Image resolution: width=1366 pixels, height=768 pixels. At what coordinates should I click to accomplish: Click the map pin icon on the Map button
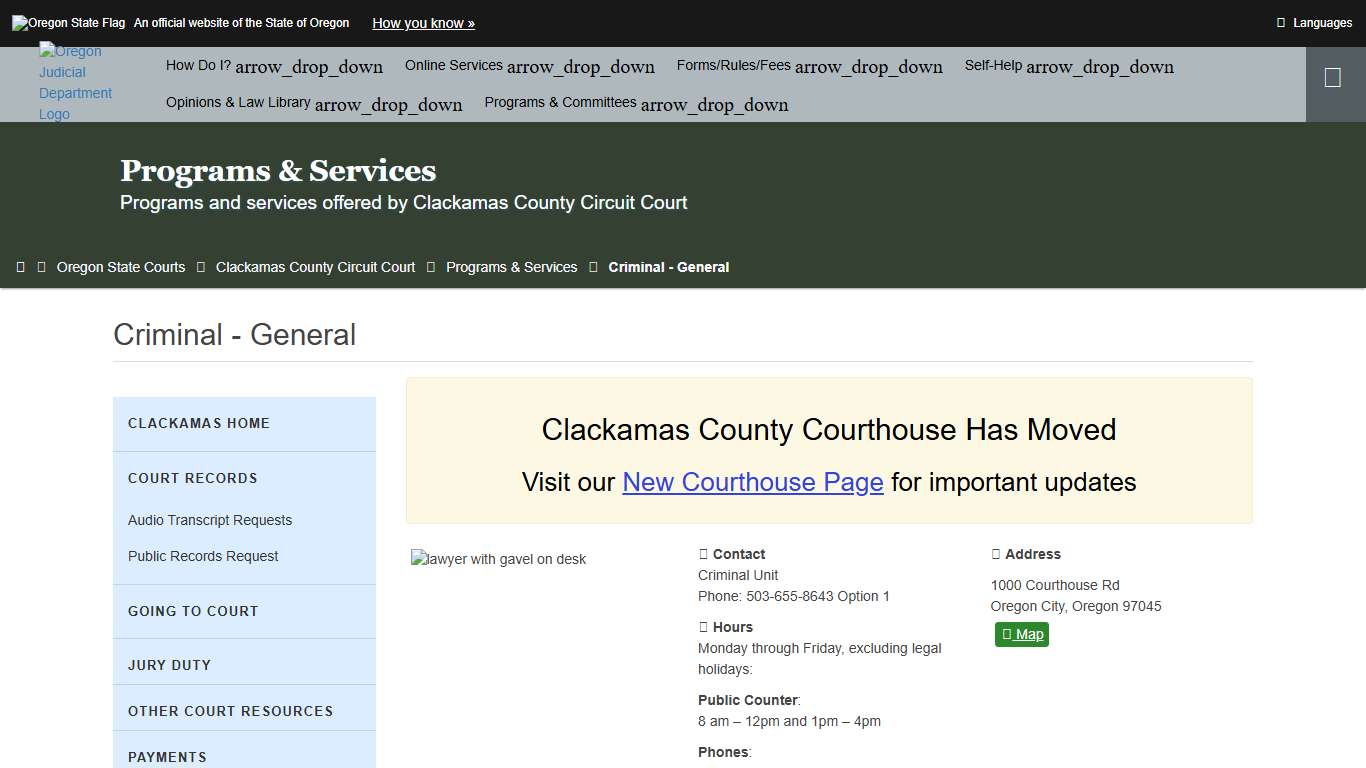1009,634
